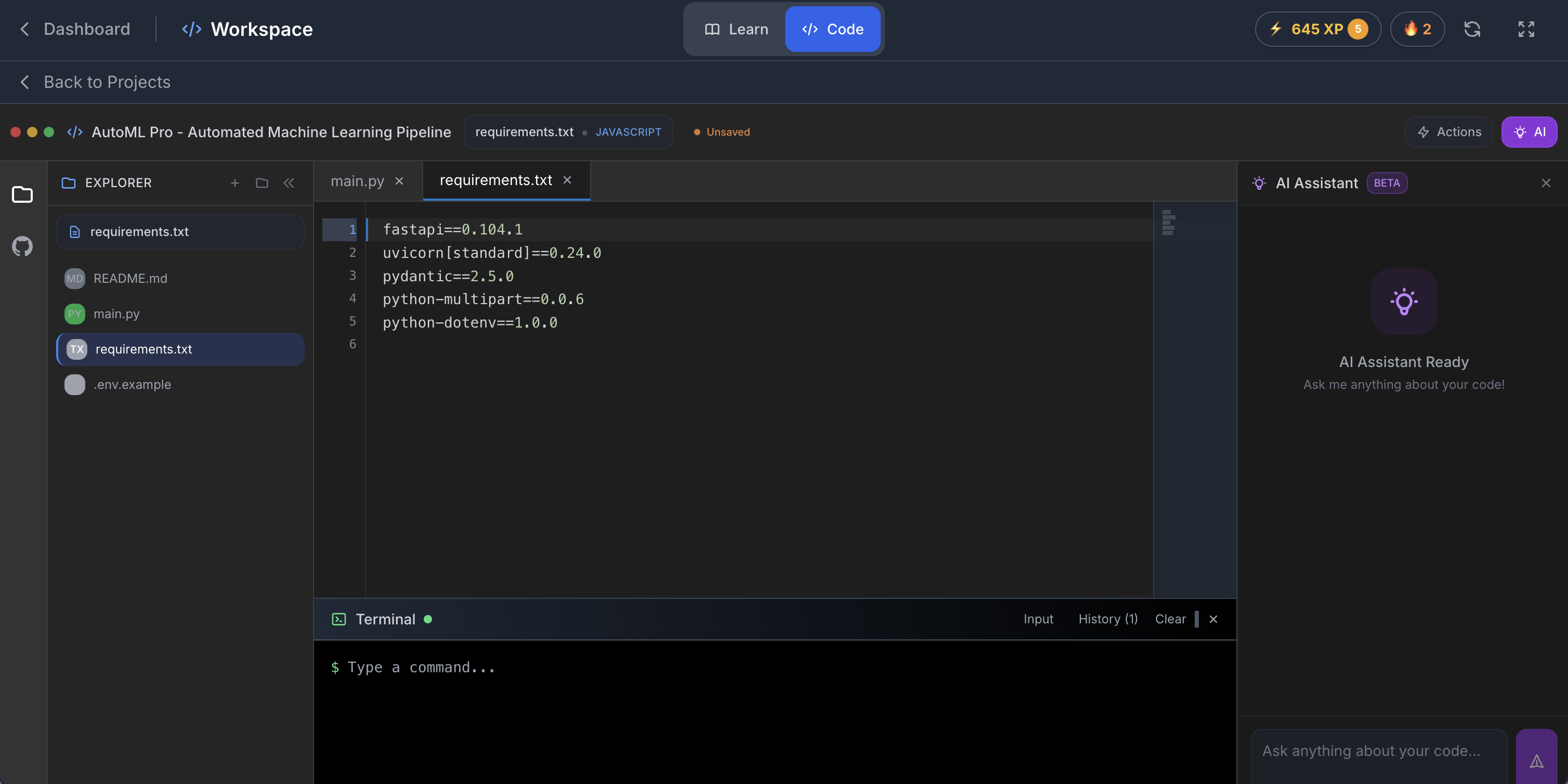The image size is (1568, 784).
Task: Click the AI Assistant message input field
Action: coord(1377,751)
